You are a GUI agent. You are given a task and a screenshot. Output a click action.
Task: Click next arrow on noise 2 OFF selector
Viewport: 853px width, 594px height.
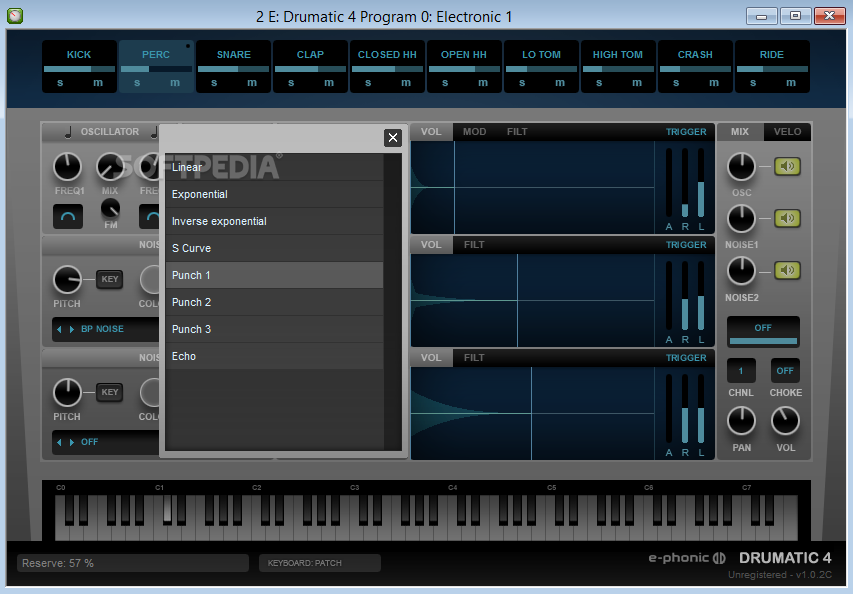[71, 442]
